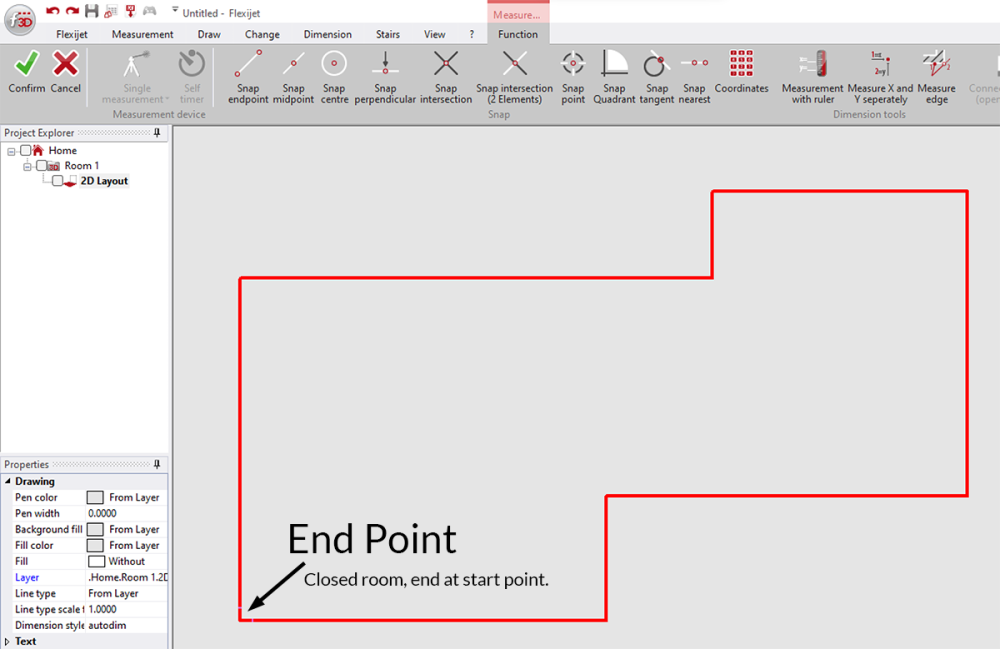This screenshot has width=1000, height=649.
Task: Select the Measurement with ruler tool
Action: pyautogui.click(x=813, y=75)
